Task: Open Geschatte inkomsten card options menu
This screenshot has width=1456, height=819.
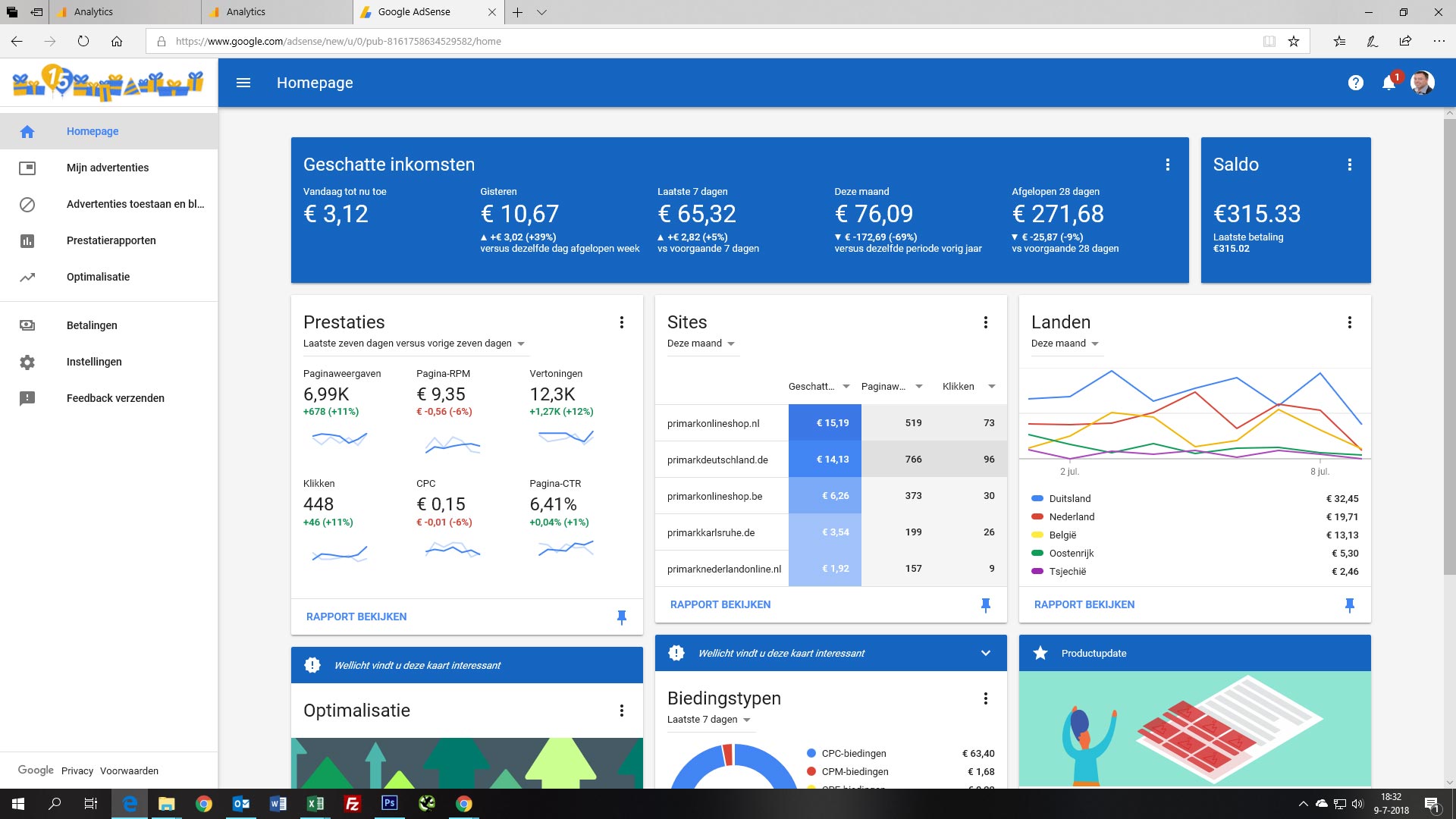Action: [x=1168, y=165]
